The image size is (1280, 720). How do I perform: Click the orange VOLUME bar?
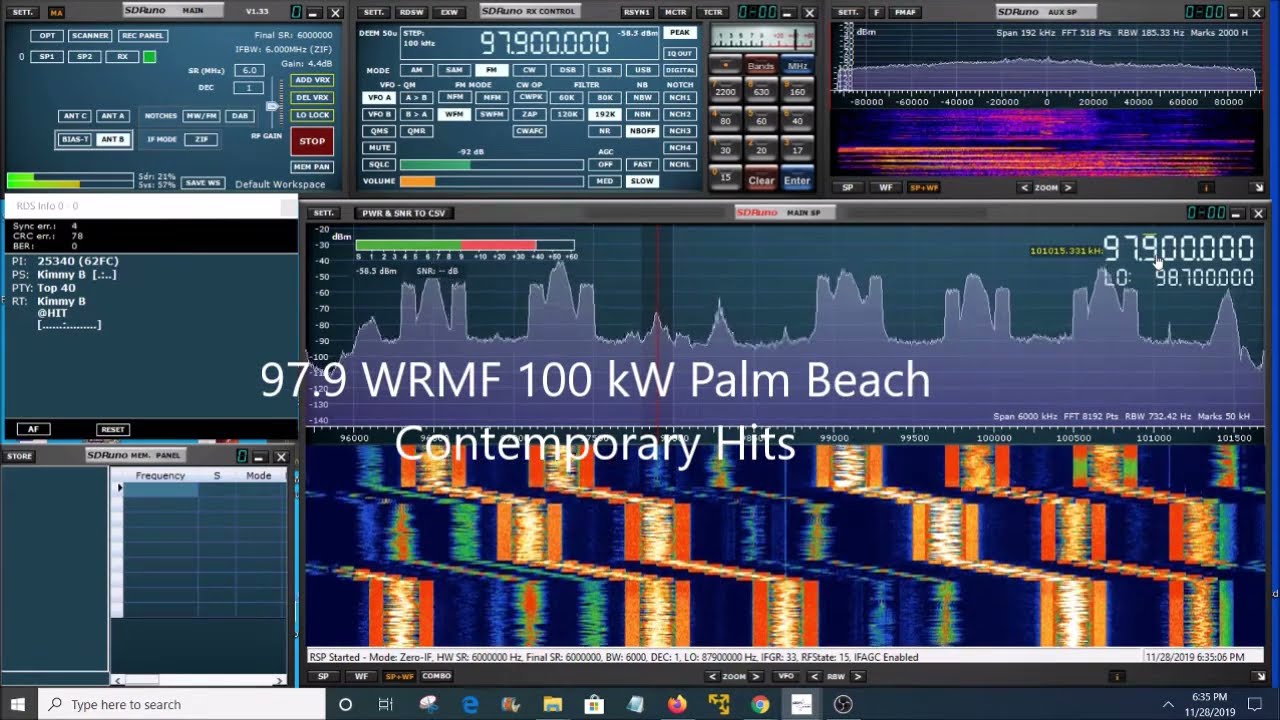tap(417, 182)
